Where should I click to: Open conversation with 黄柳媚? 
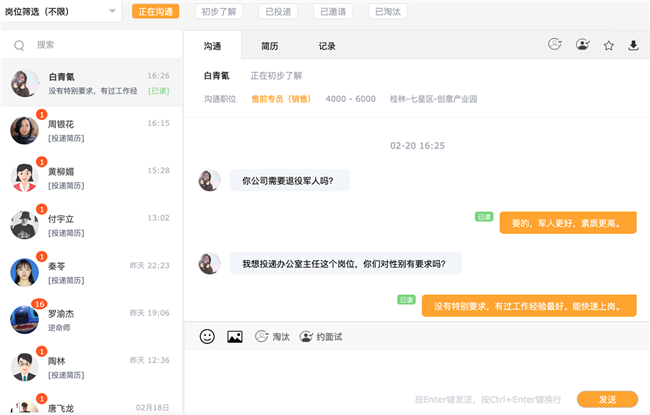(92, 177)
